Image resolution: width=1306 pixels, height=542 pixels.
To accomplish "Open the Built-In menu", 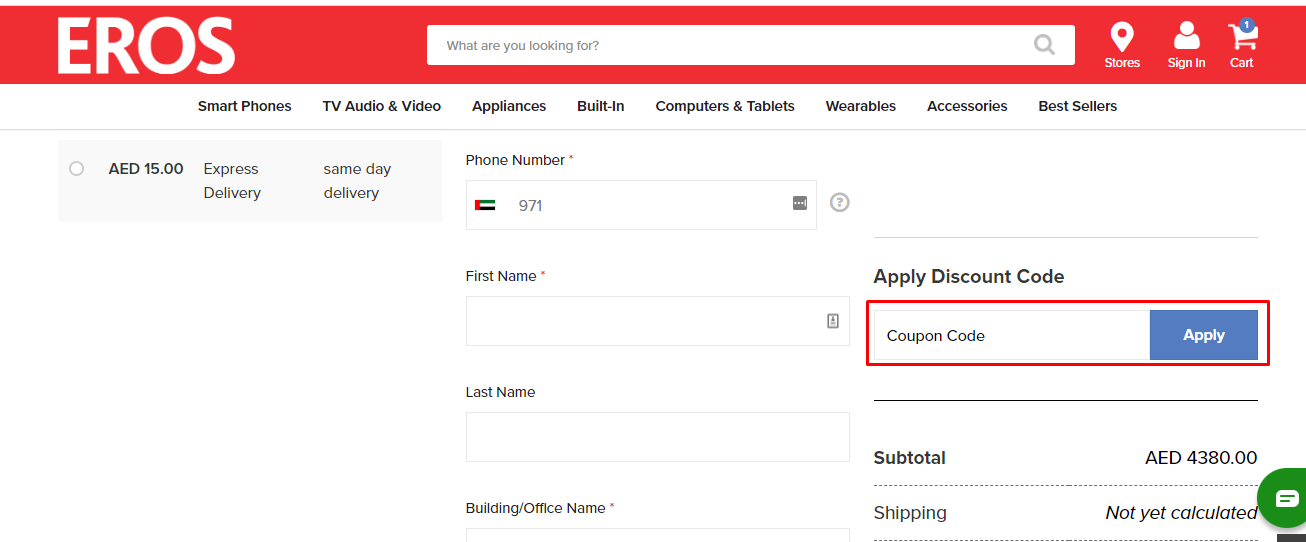I will (601, 106).
